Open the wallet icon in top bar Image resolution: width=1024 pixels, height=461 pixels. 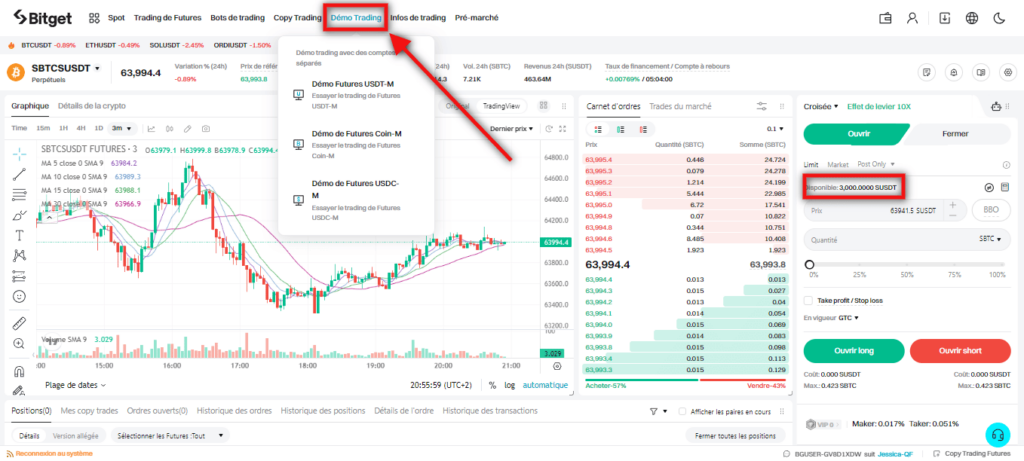(x=886, y=18)
